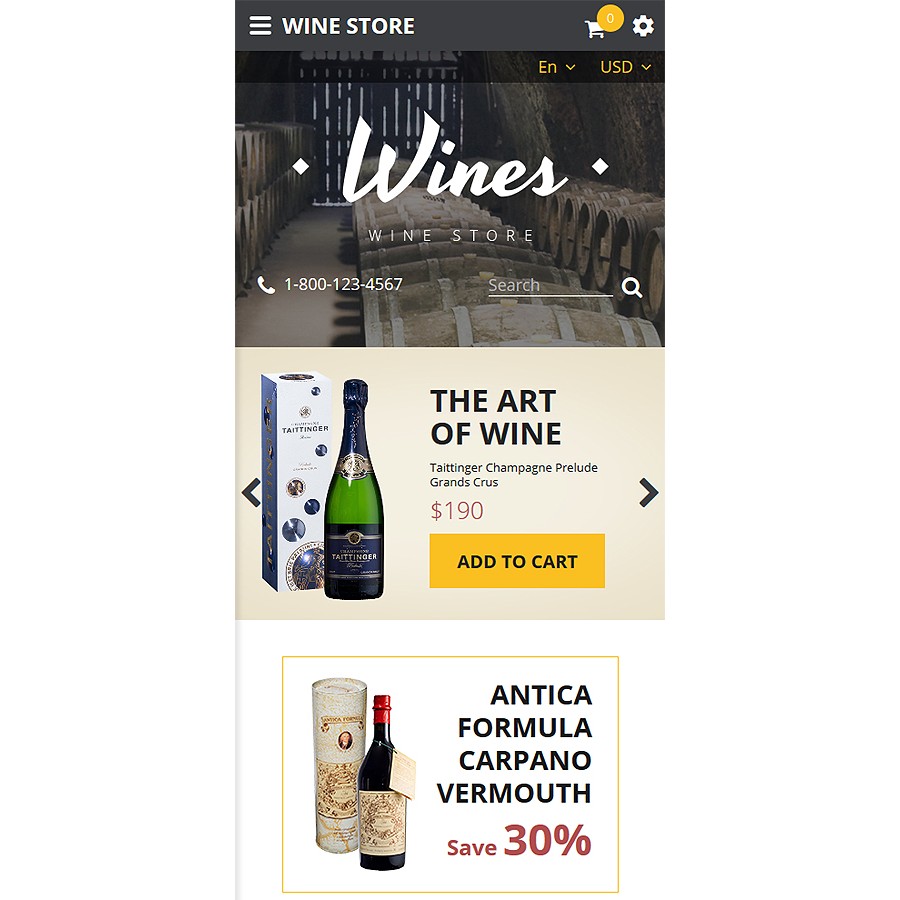Open the Taittinger Champagne Prelude product link
Viewport: 900px width, 900px height.
(x=514, y=475)
